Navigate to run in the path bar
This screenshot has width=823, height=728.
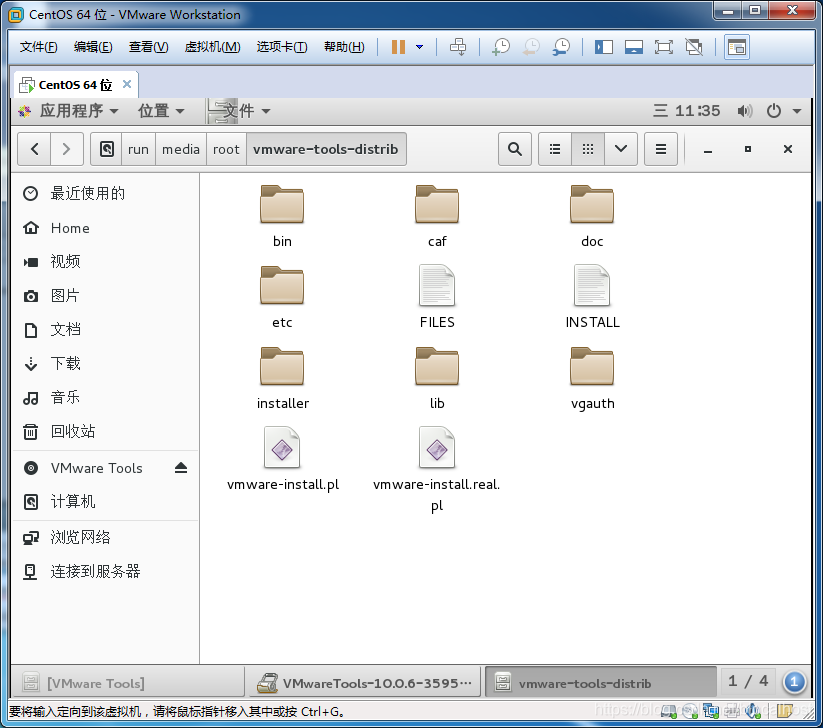138,149
